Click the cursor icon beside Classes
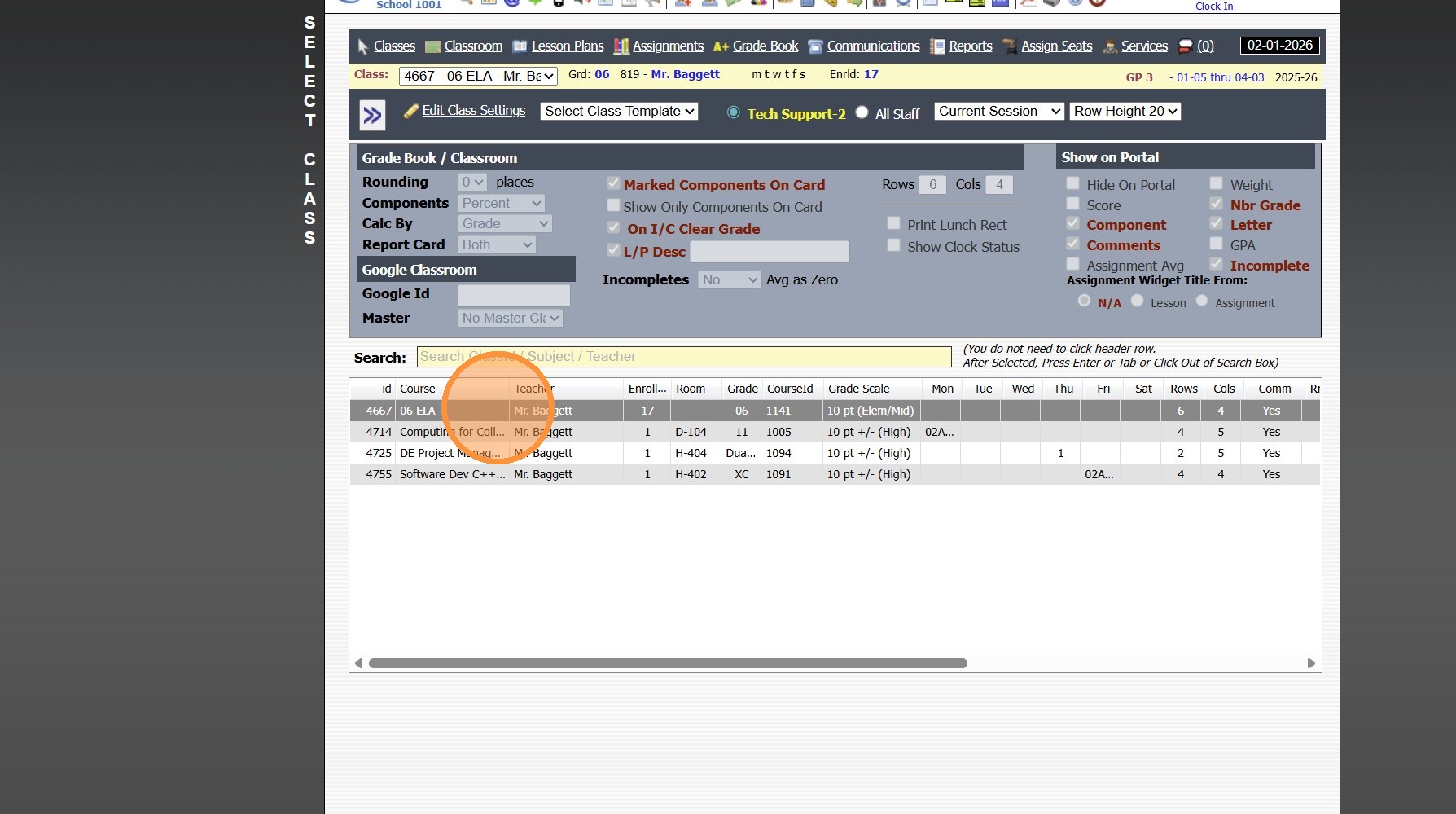This screenshot has height=814, width=1456. click(363, 47)
